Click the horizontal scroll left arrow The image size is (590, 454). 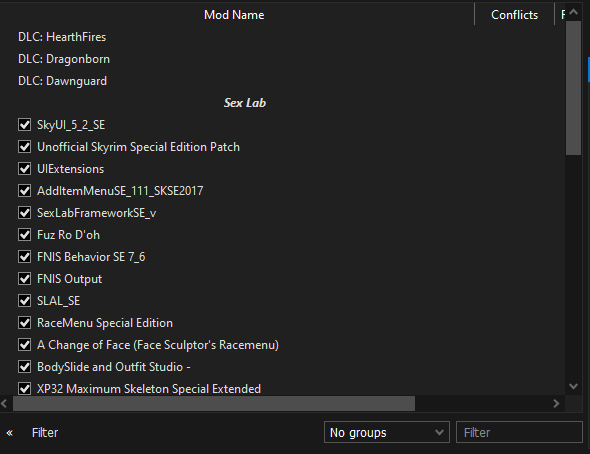[4, 404]
